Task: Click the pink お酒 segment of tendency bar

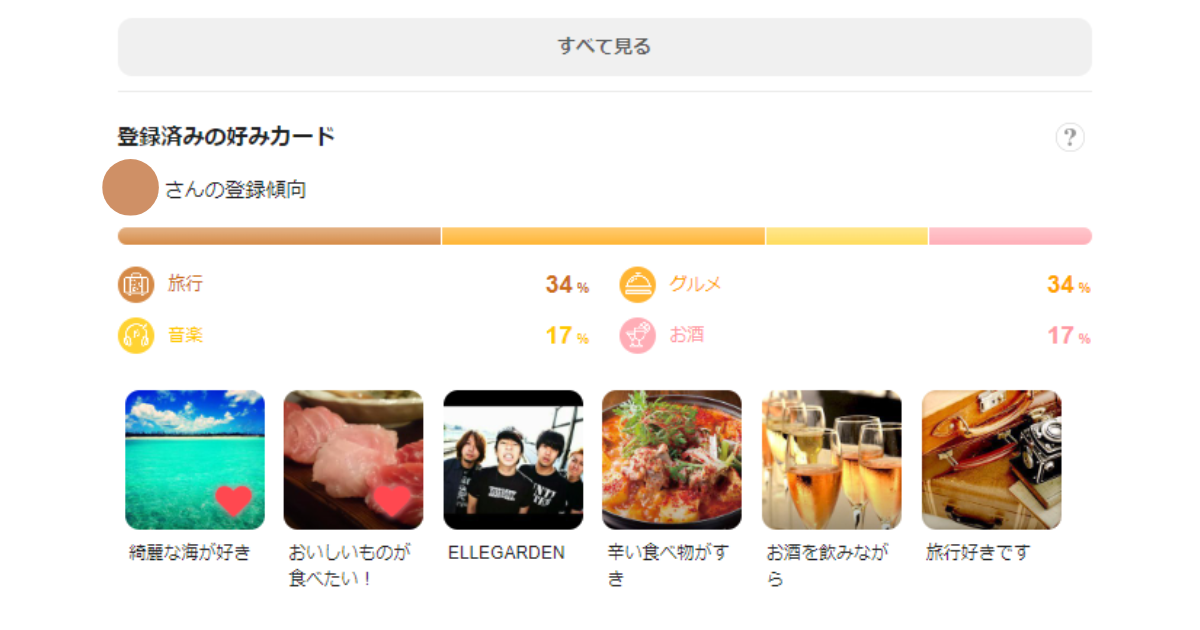Action: click(1010, 236)
